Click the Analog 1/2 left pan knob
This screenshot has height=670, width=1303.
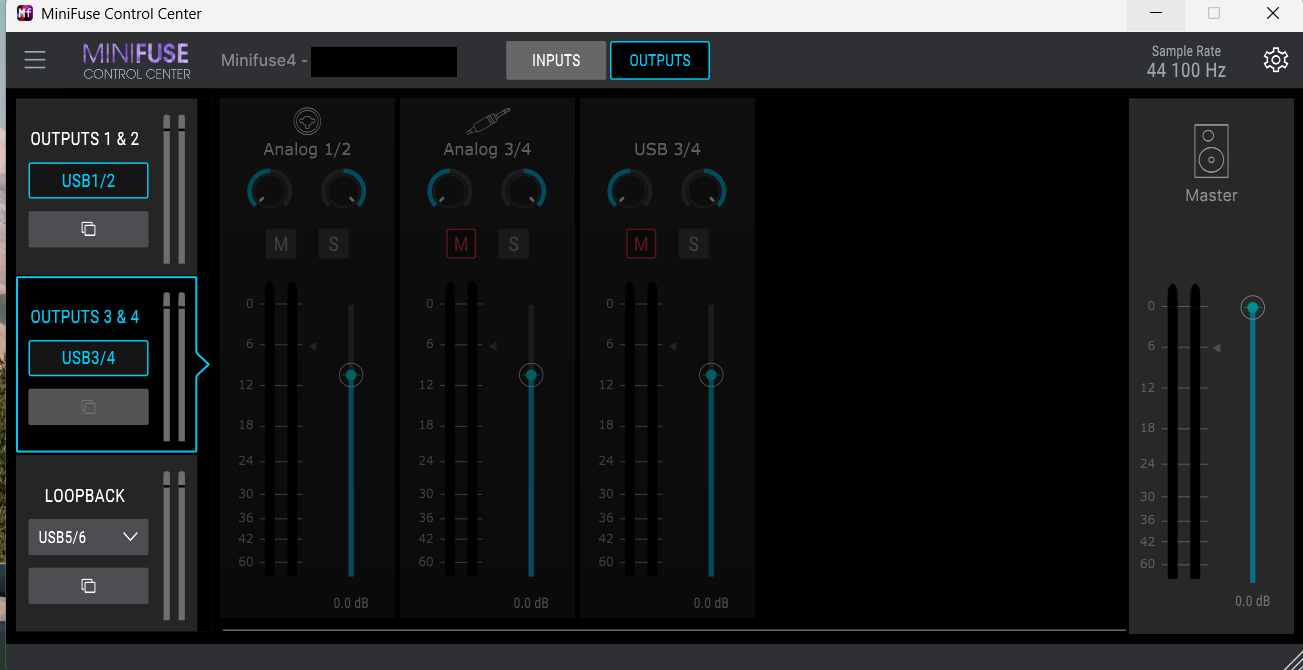270,189
